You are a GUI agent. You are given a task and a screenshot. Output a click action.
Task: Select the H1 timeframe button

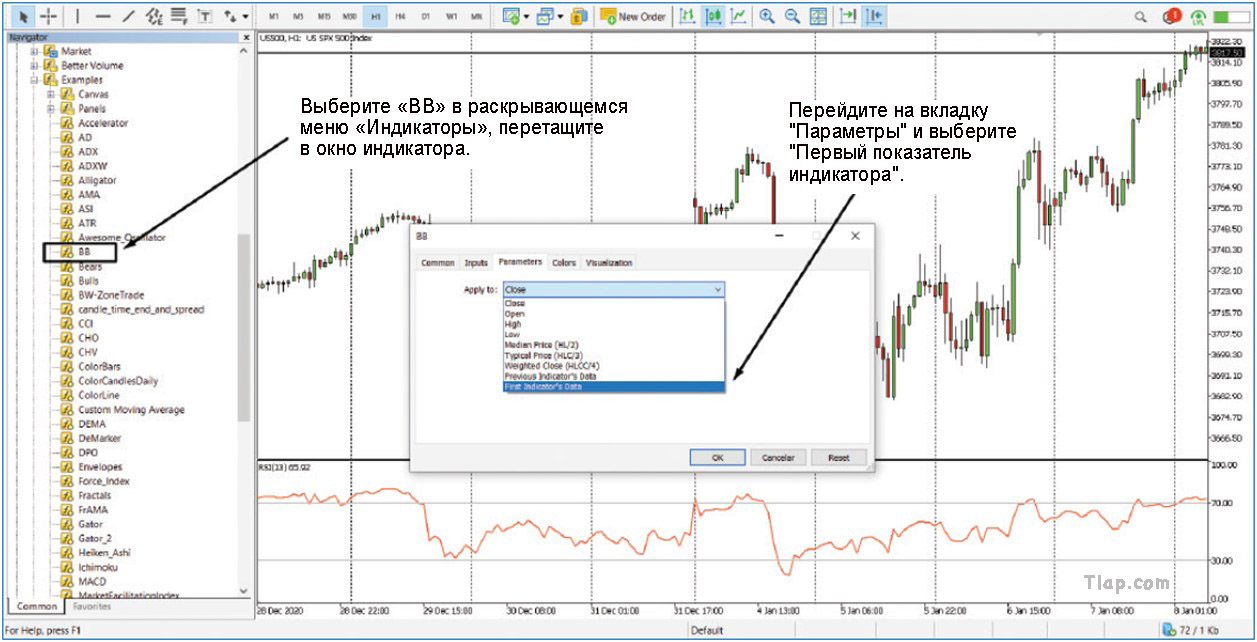pos(375,17)
